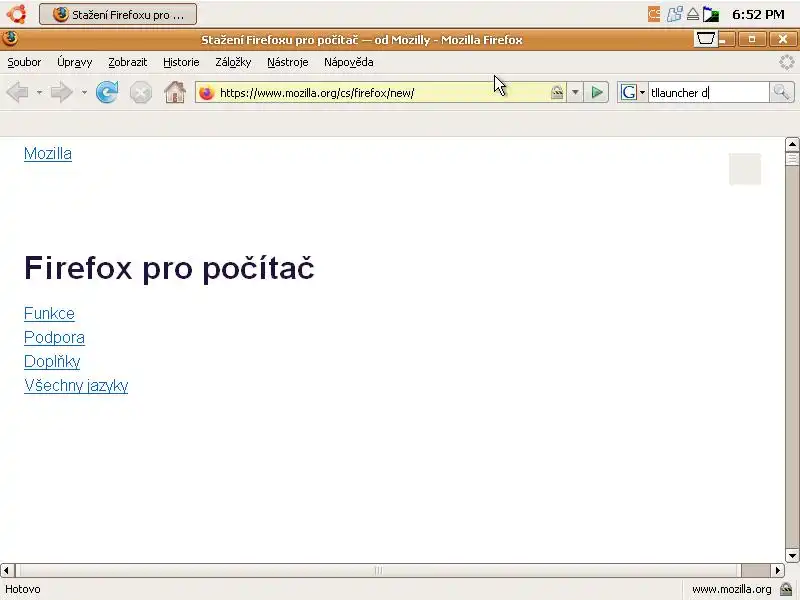Go back with the Back arrow
800x600 pixels.
coord(17,92)
